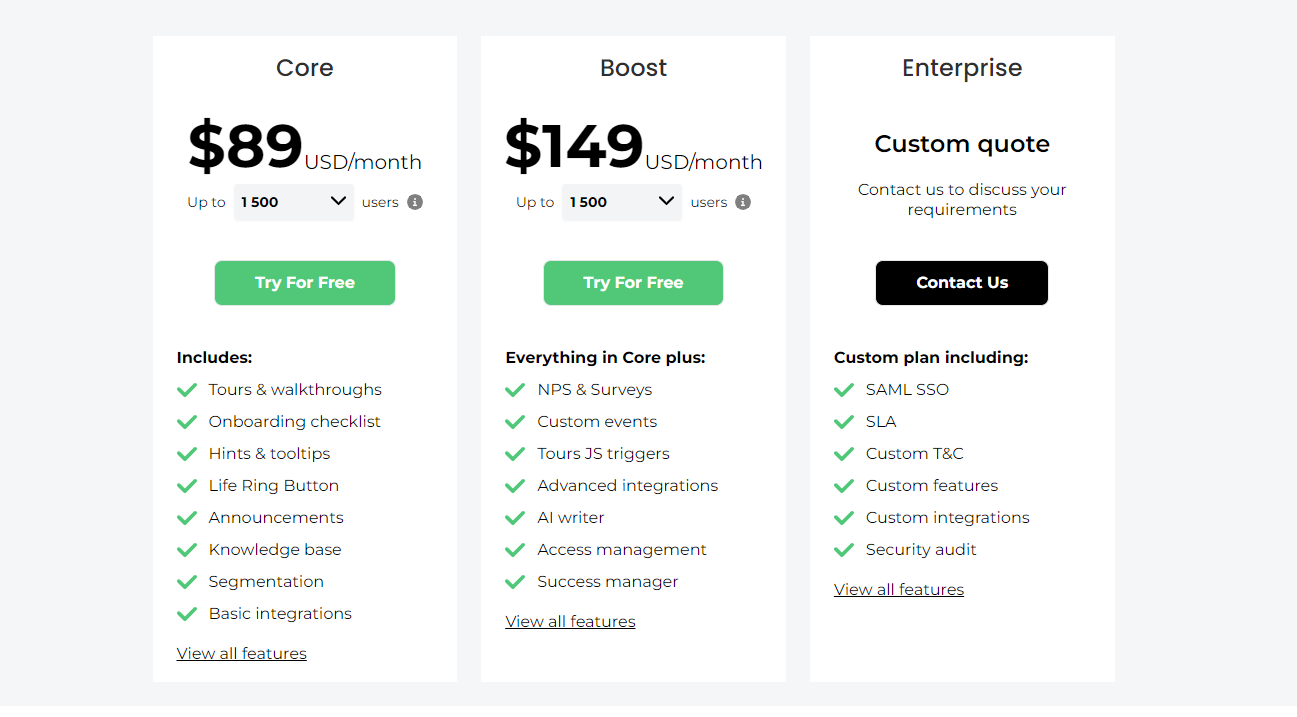Image resolution: width=1297 pixels, height=717 pixels.
Task: Open View all features under Core
Action: pos(241,652)
